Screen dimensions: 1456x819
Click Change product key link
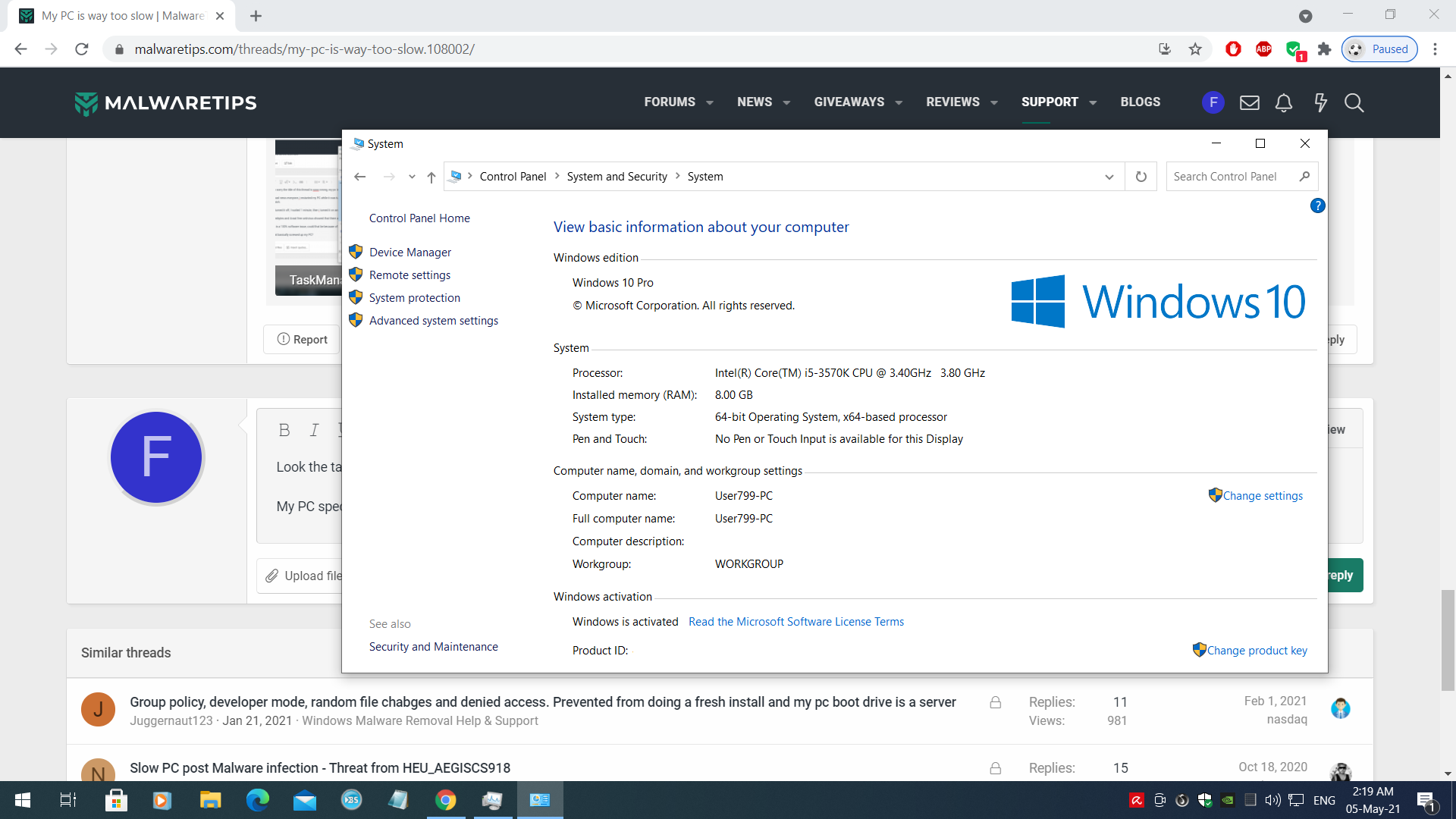(1257, 651)
